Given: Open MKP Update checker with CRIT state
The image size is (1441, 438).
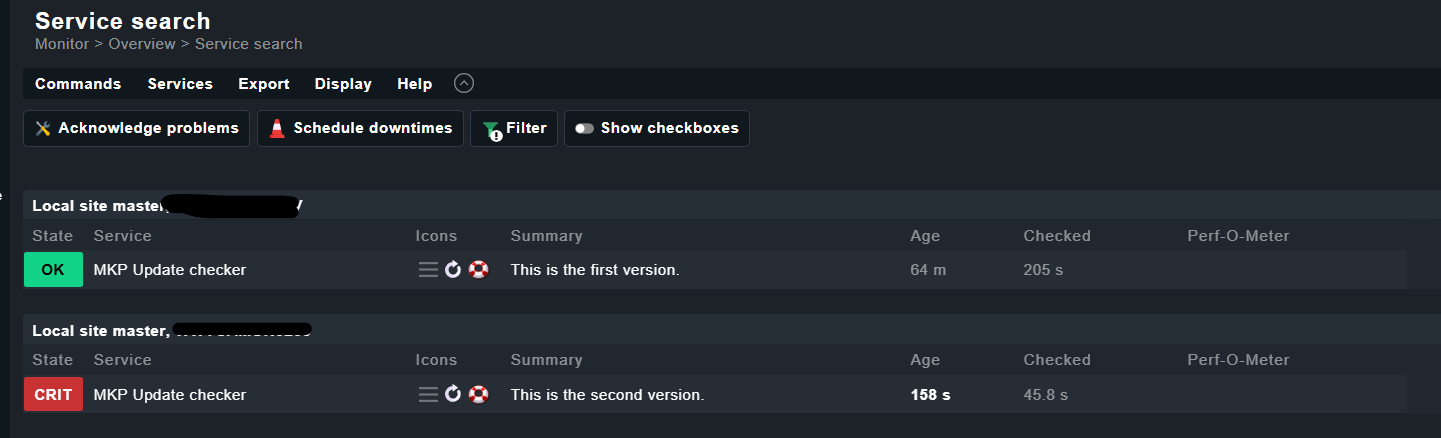Looking at the screenshot, I should click(x=170, y=395).
